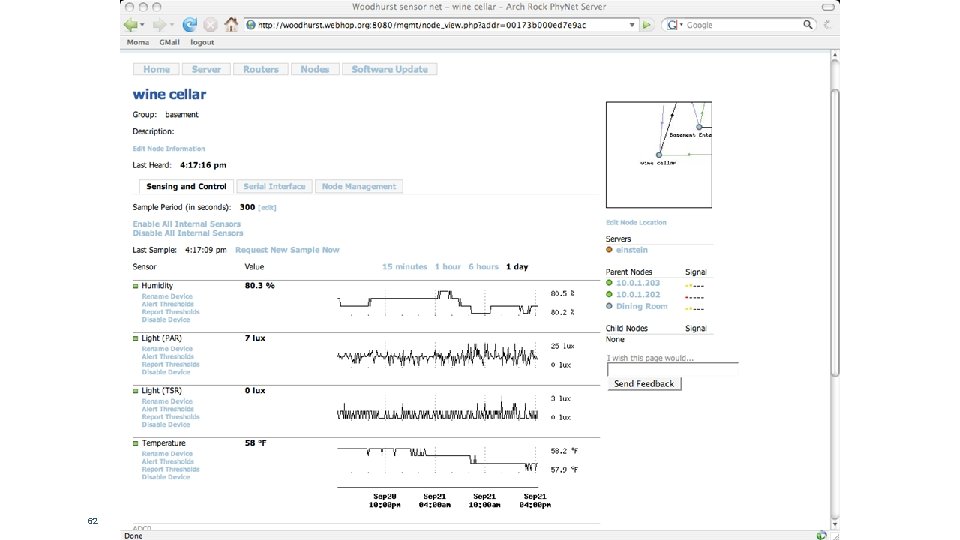The width and height of the screenshot is (960, 540).
Task: Stop loading with the stop icon
Action: point(210,25)
